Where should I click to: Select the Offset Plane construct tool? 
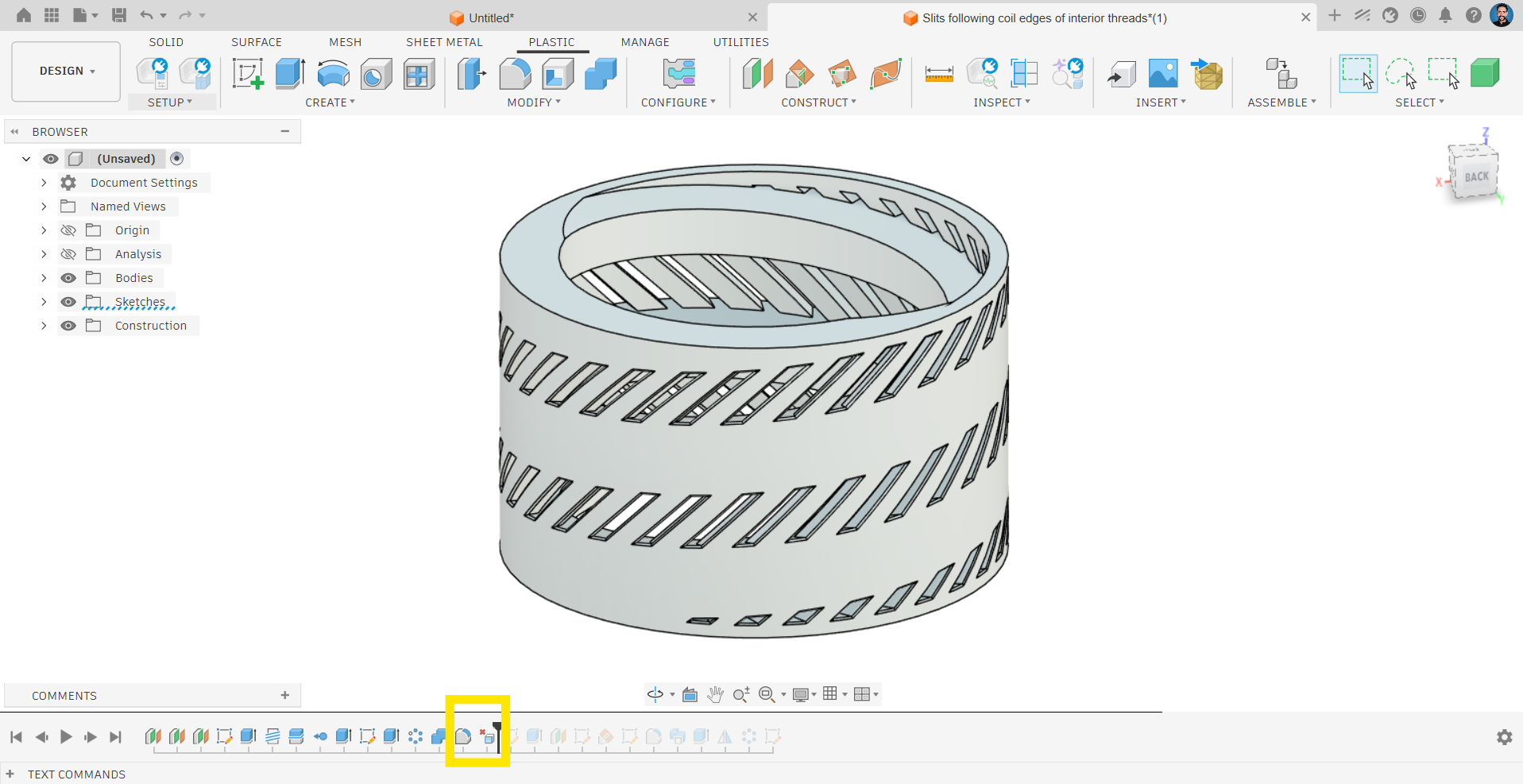point(757,74)
